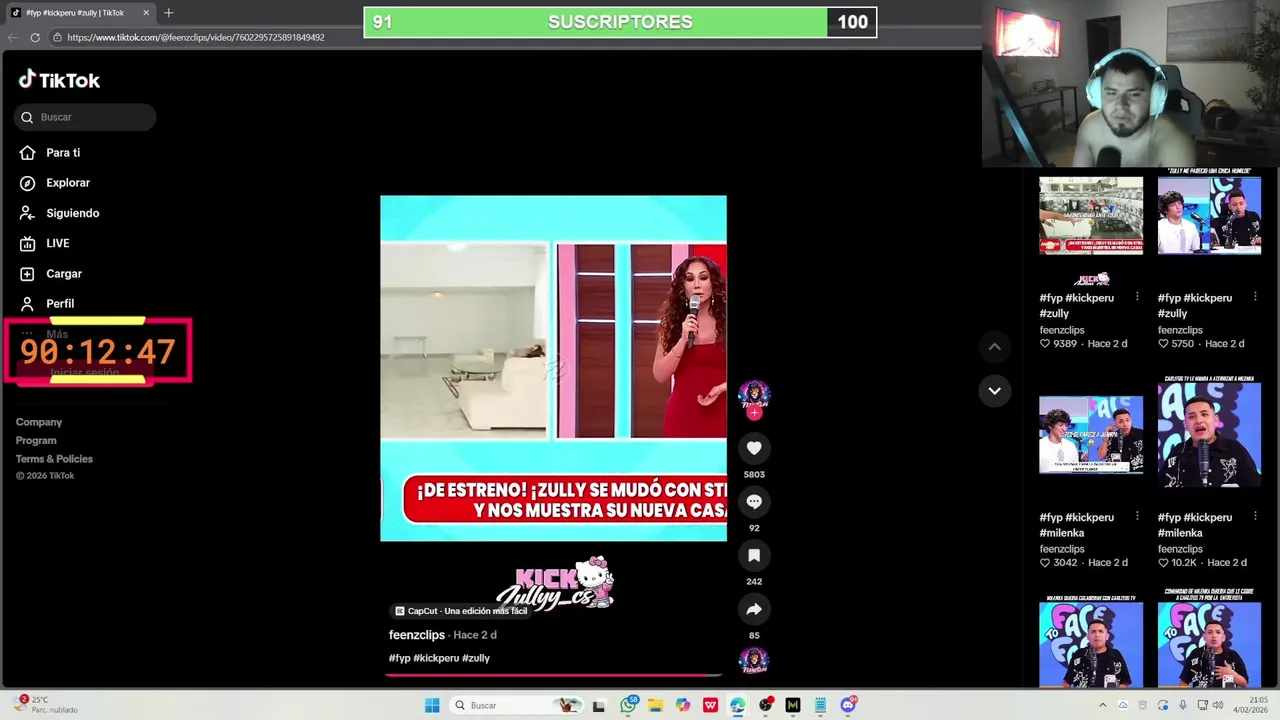Go to the next video with down chevron
Image resolution: width=1280 pixels, height=720 pixels.
[x=994, y=391]
